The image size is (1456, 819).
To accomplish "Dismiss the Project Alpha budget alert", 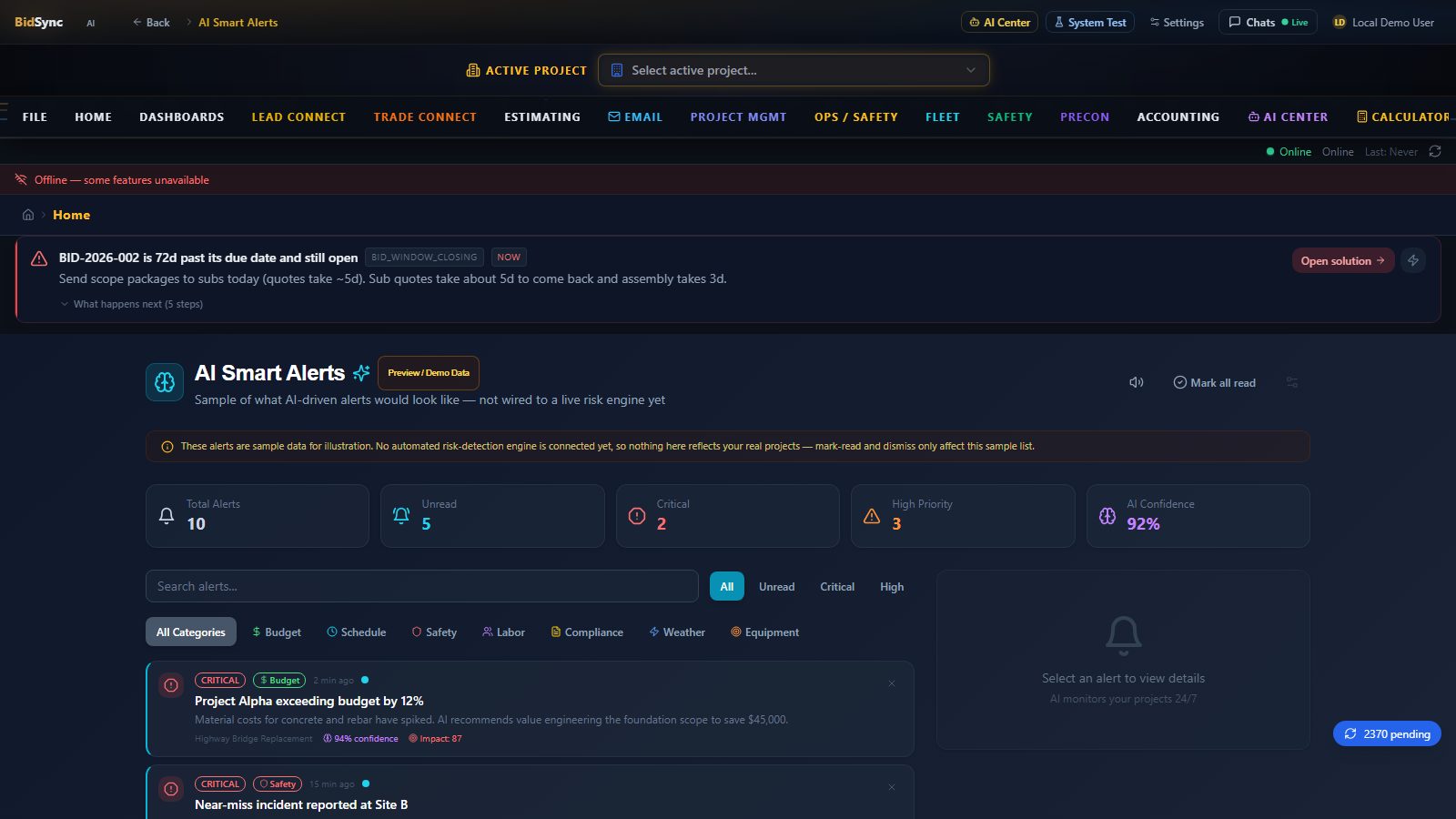I will click(x=892, y=683).
